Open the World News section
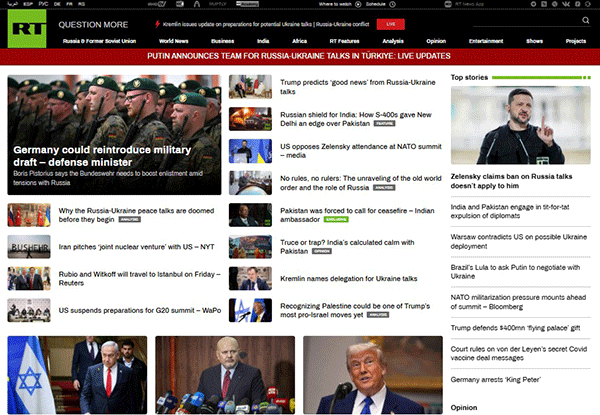Screen dimensions: 600x415 click(x=174, y=41)
